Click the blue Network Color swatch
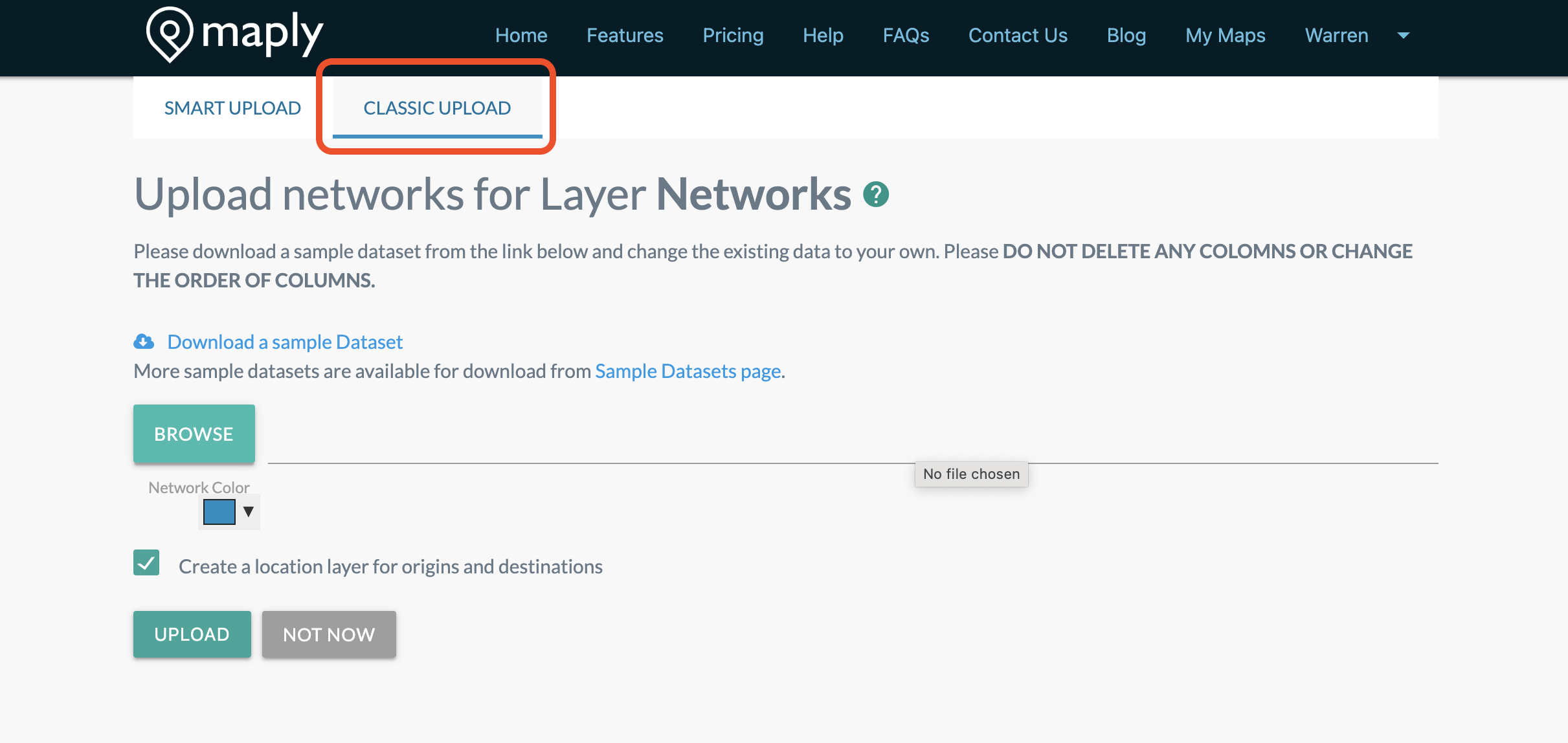 (219, 512)
